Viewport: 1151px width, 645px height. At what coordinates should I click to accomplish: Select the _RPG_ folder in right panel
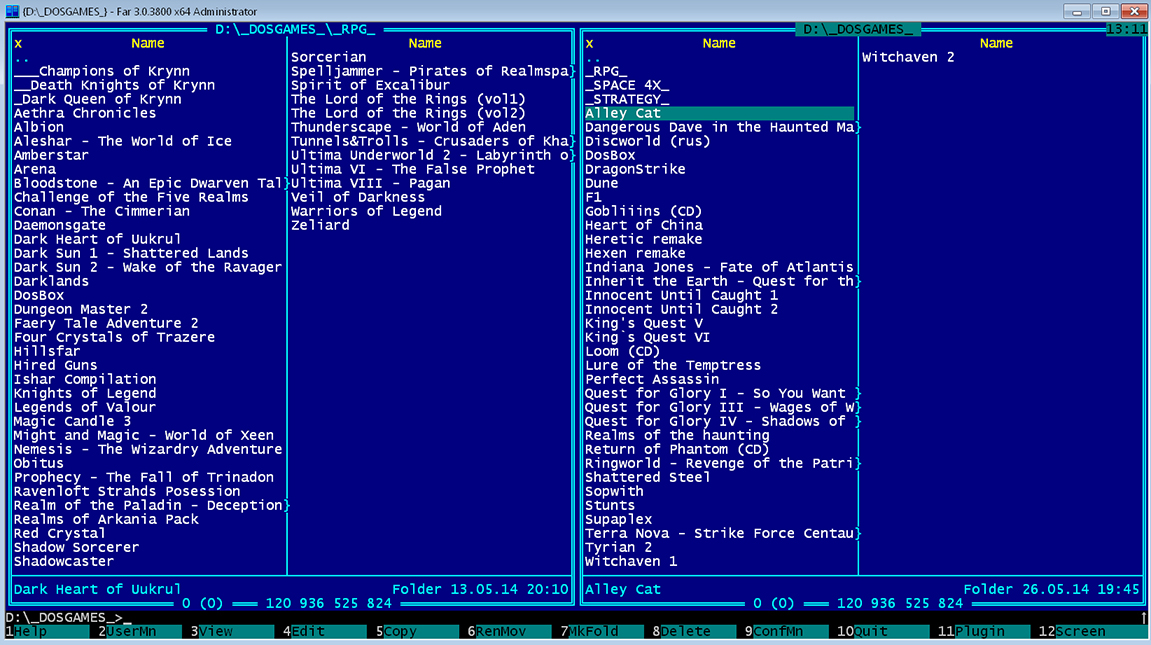(606, 71)
